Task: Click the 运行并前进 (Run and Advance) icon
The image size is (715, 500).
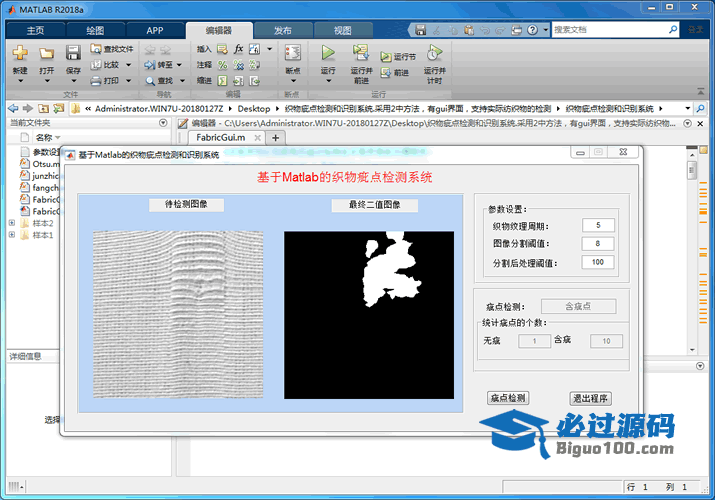Action: [x=361, y=54]
